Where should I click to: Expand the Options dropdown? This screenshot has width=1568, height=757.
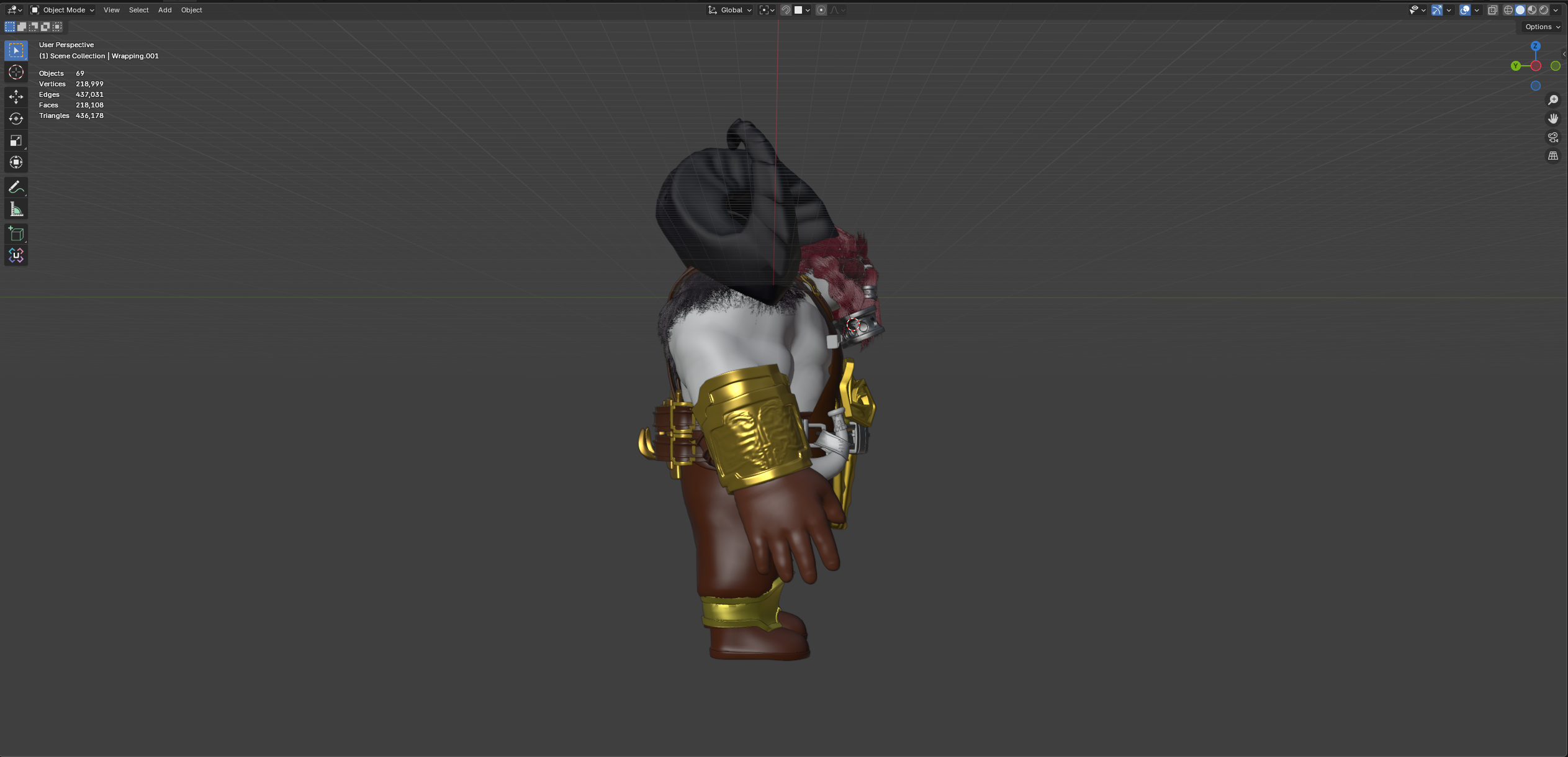1542,27
